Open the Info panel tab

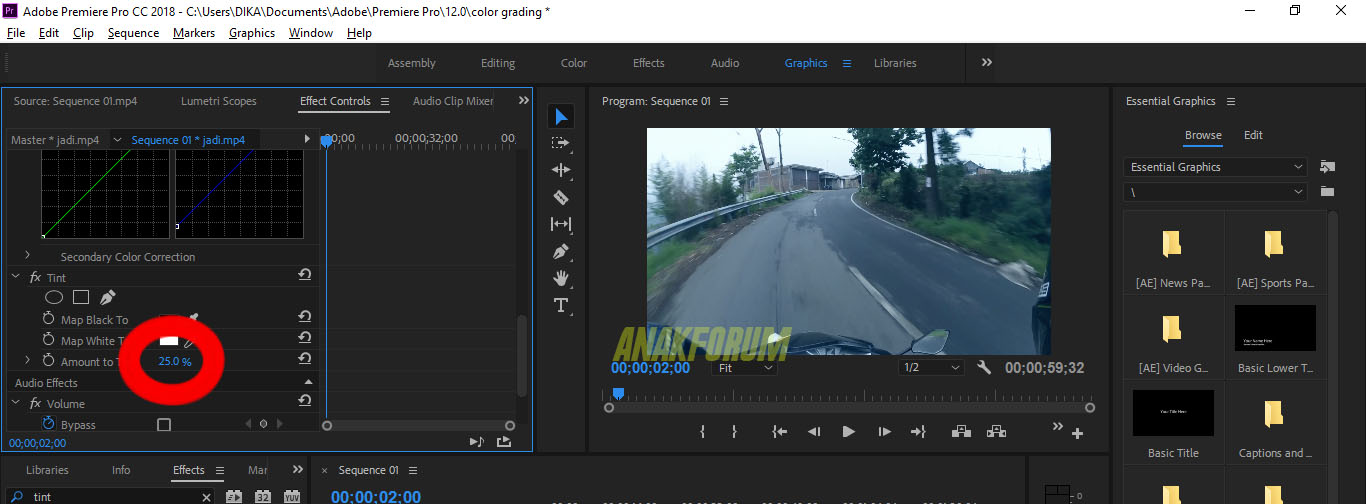tap(121, 470)
